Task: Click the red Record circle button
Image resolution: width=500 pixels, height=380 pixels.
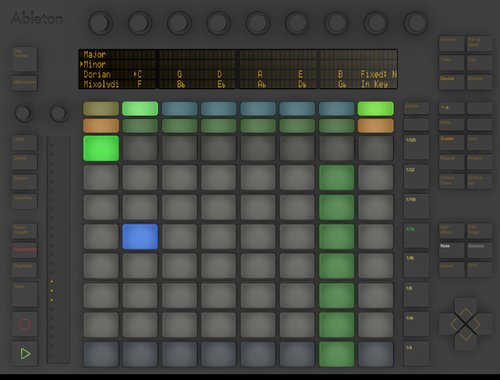Action: (x=25, y=324)
